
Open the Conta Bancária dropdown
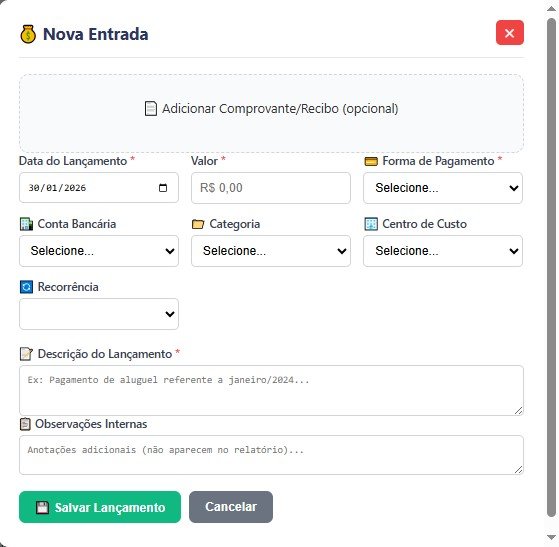pos(99,251)
